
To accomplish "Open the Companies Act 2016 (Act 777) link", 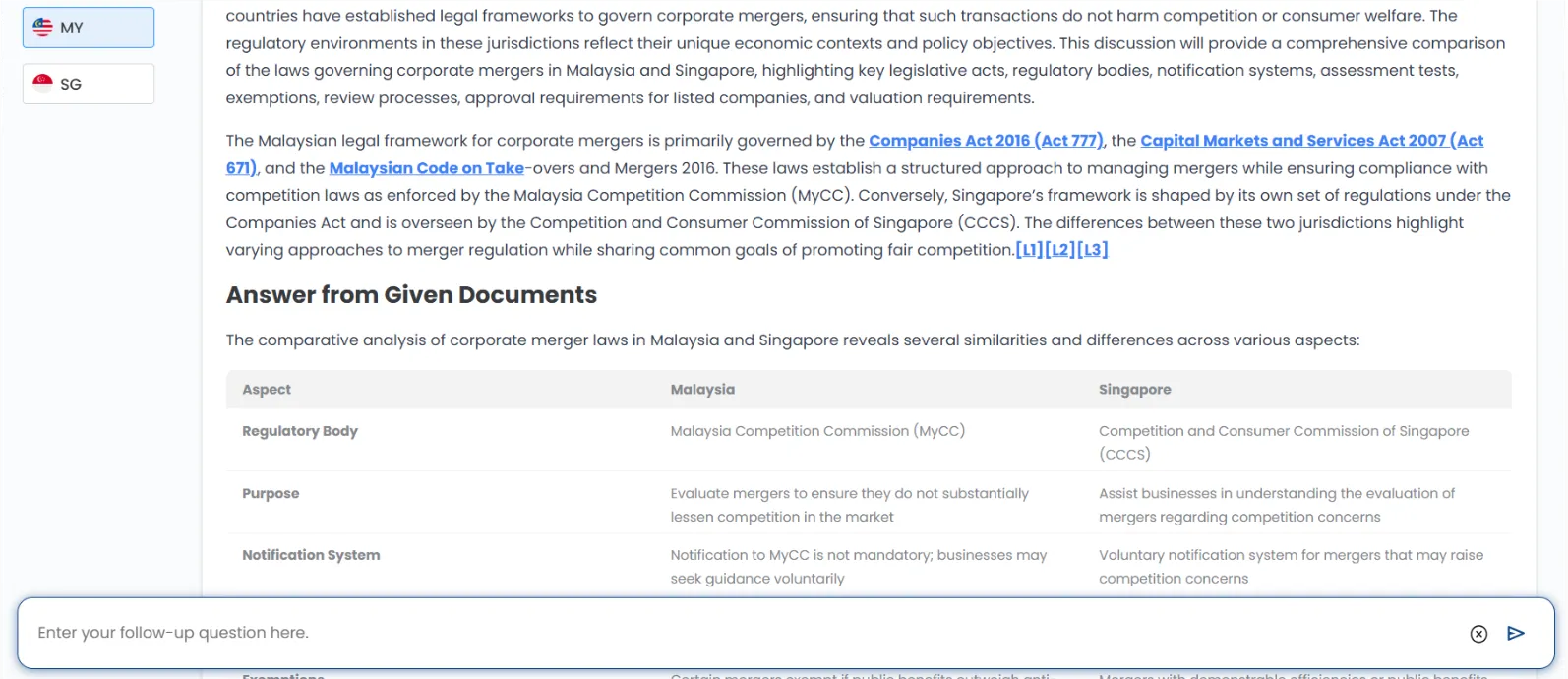I will point(987,141).
